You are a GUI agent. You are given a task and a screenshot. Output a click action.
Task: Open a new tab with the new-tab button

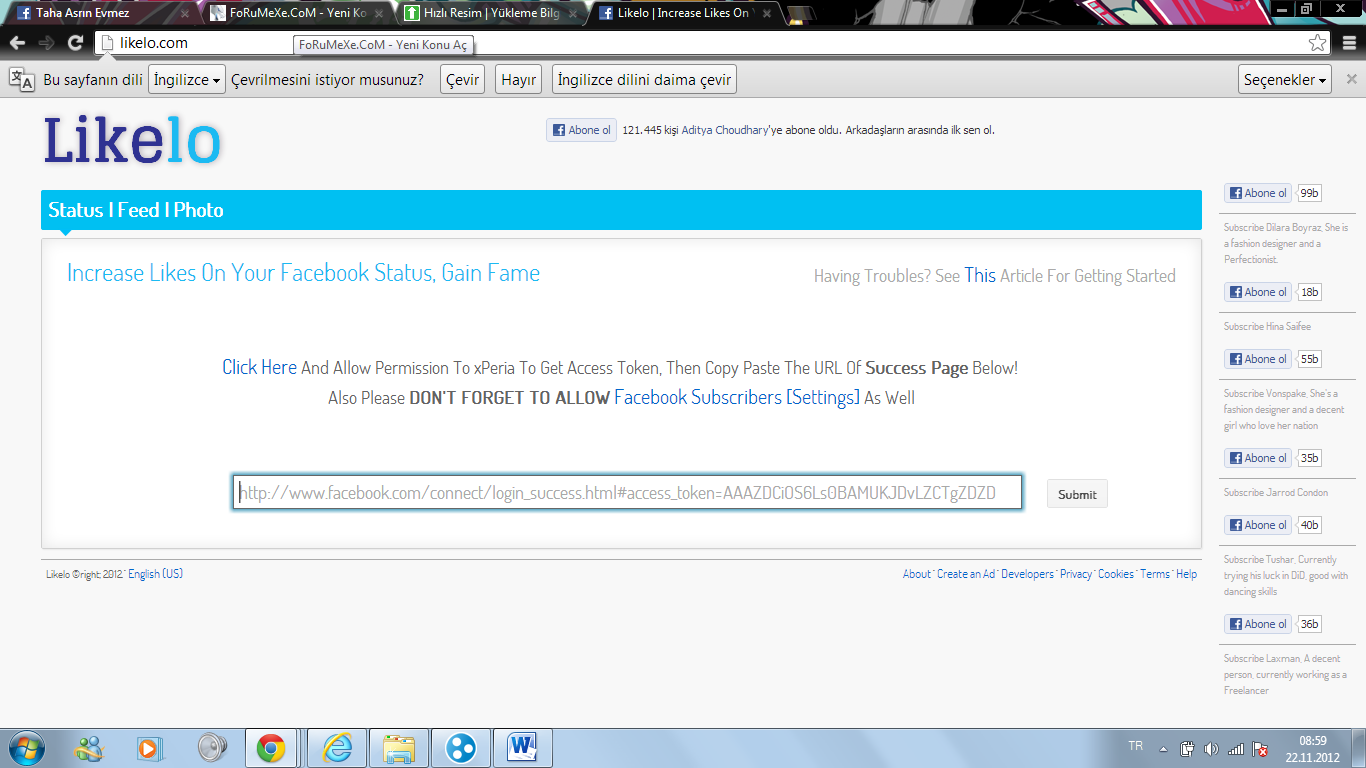(x=801, y=14)
